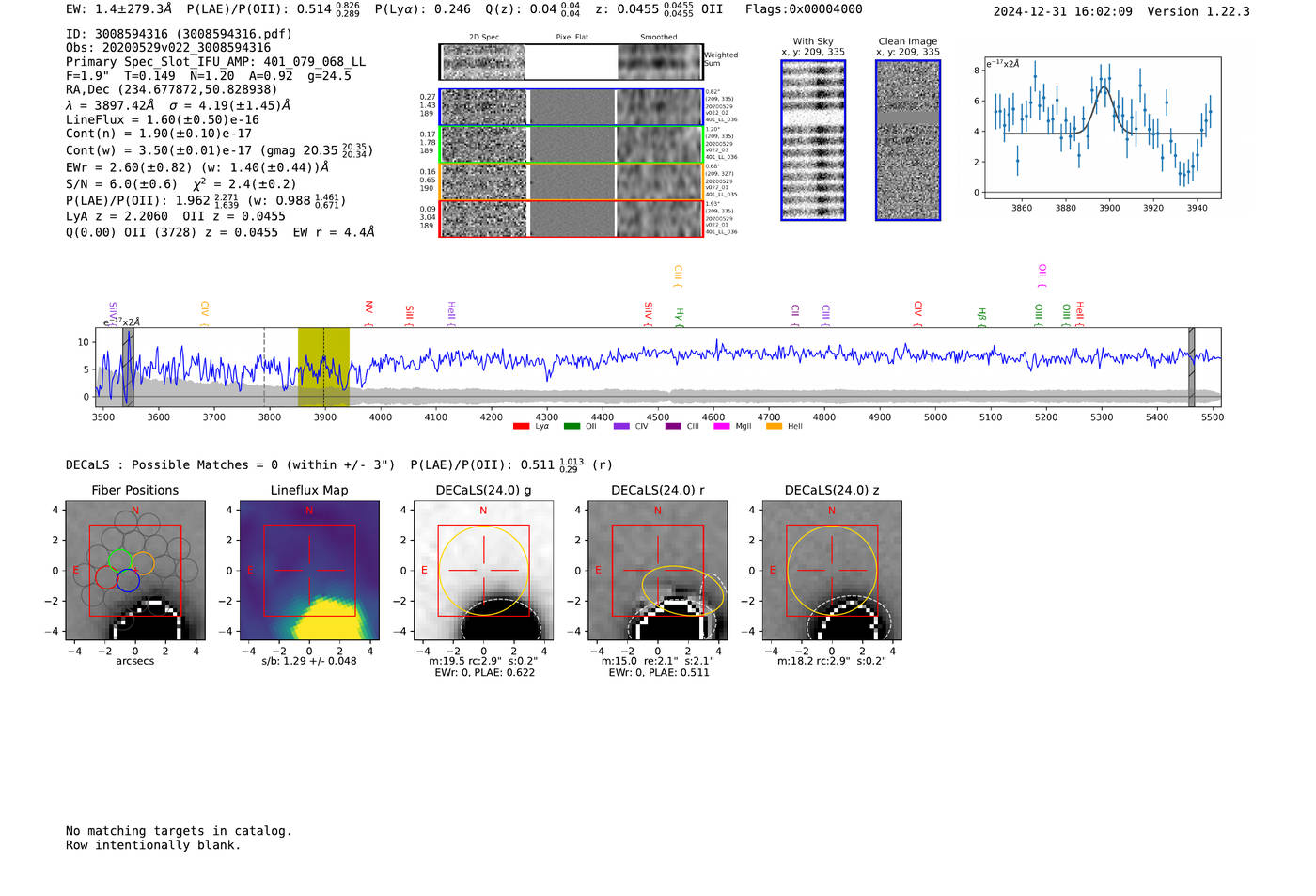The image size is (1316, 896).
Task: Click the Lyα red legend swatch
Action: (521, 427)
